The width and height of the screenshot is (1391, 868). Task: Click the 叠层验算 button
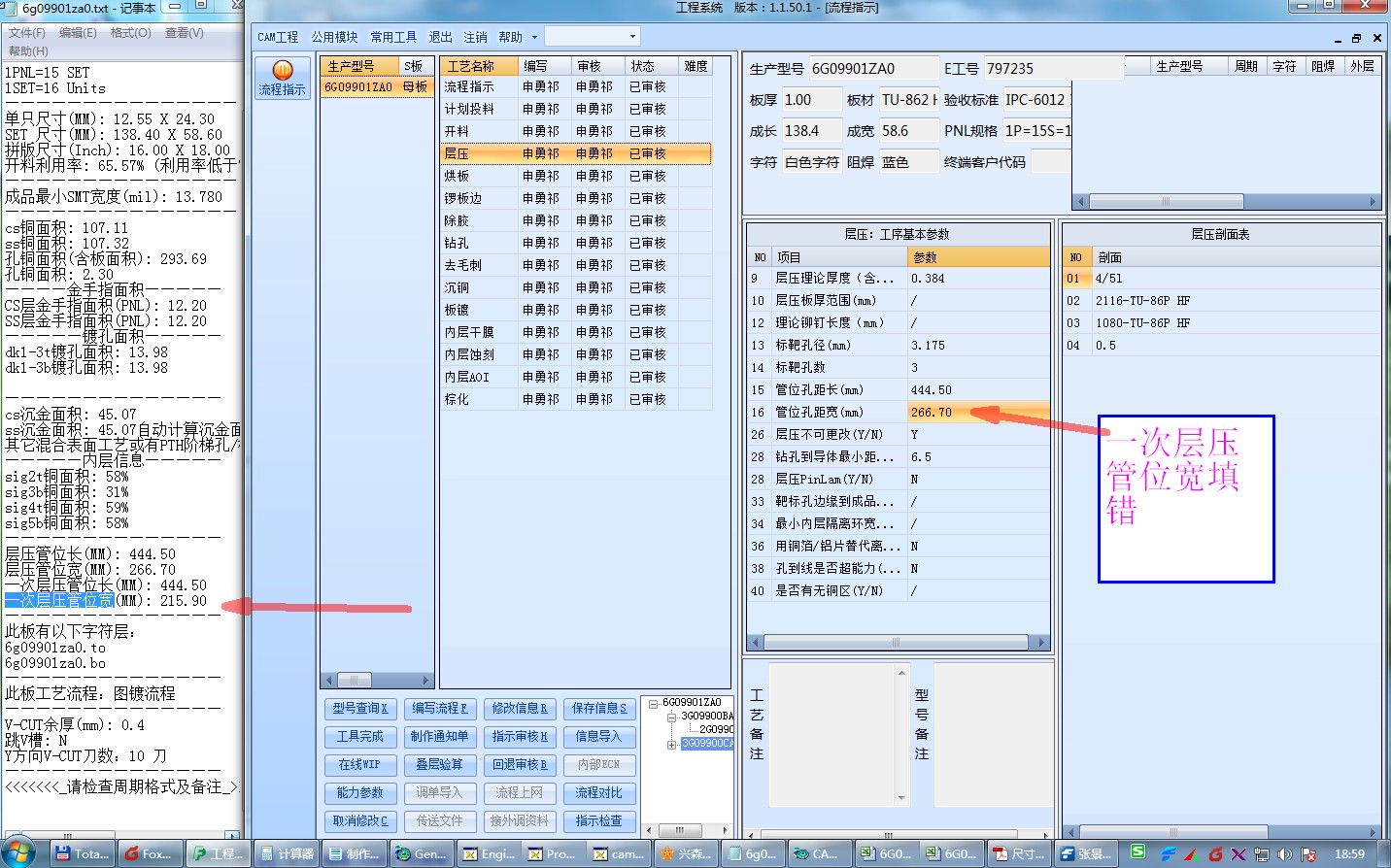tap(440, 765)
